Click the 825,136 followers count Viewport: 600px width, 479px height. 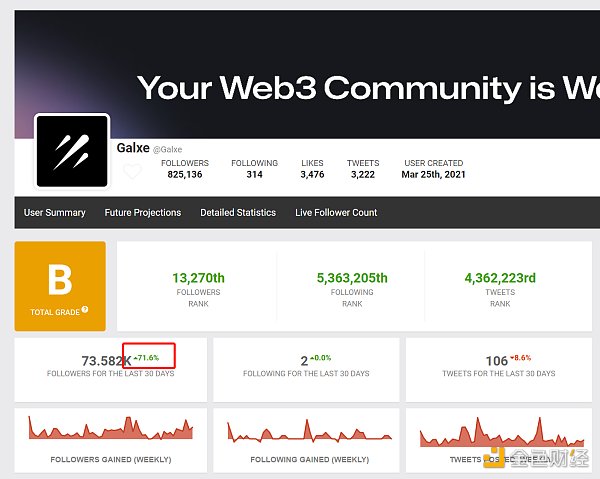[185, 175]
